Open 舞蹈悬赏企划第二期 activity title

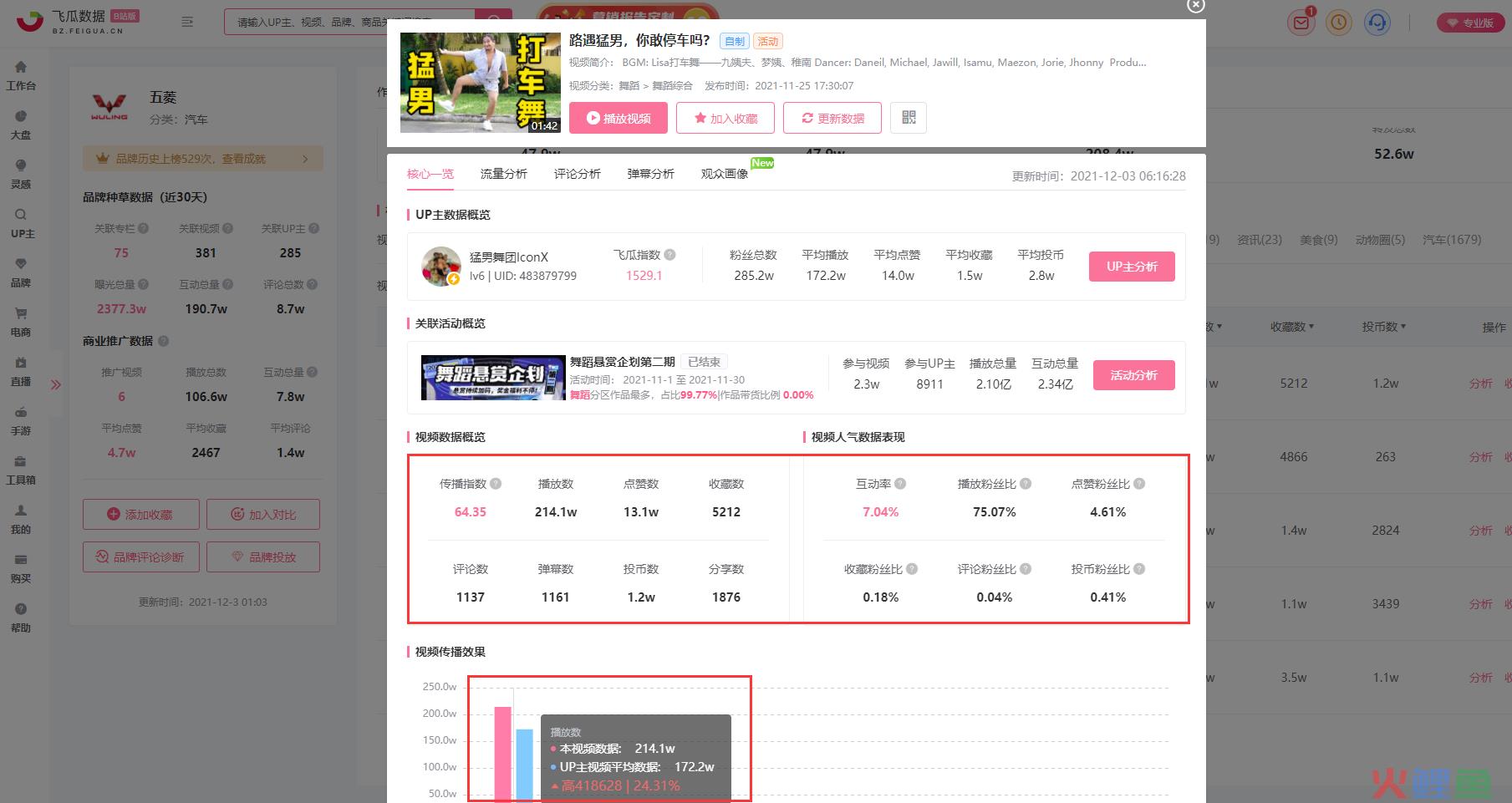click(623, 362)
